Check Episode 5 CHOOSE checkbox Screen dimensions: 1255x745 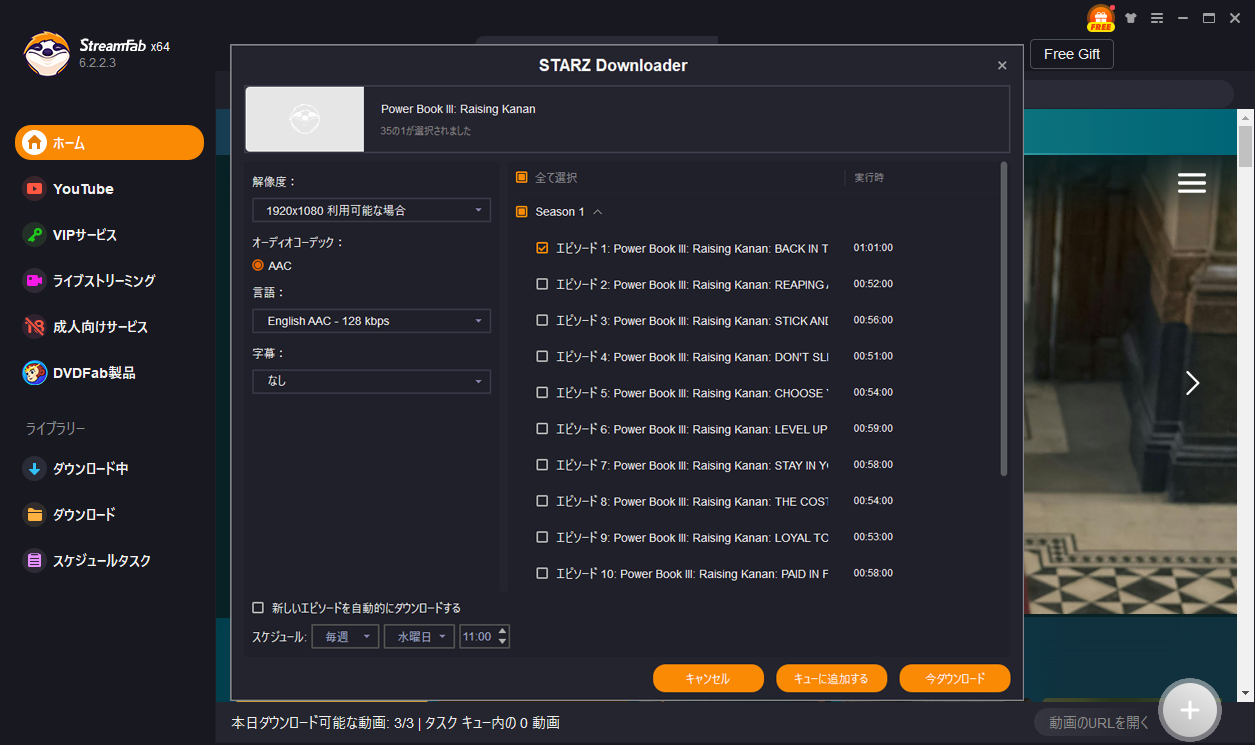click(542, 393)
